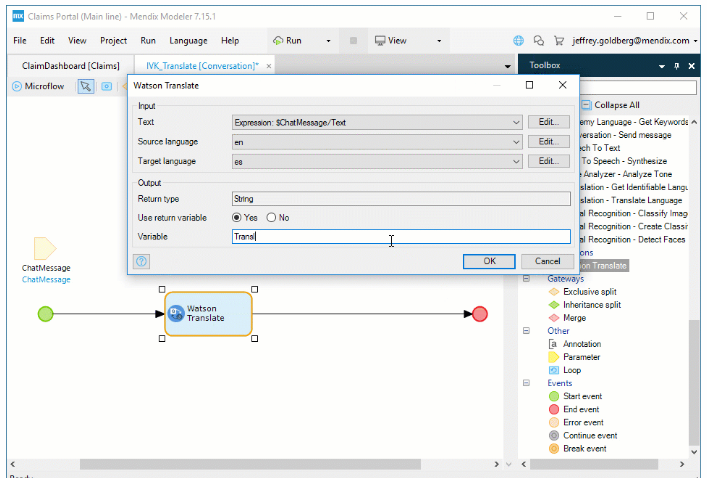Click the globe icon in top toolbar
Viewport: 707px width, 478px height.
(519, 41)
